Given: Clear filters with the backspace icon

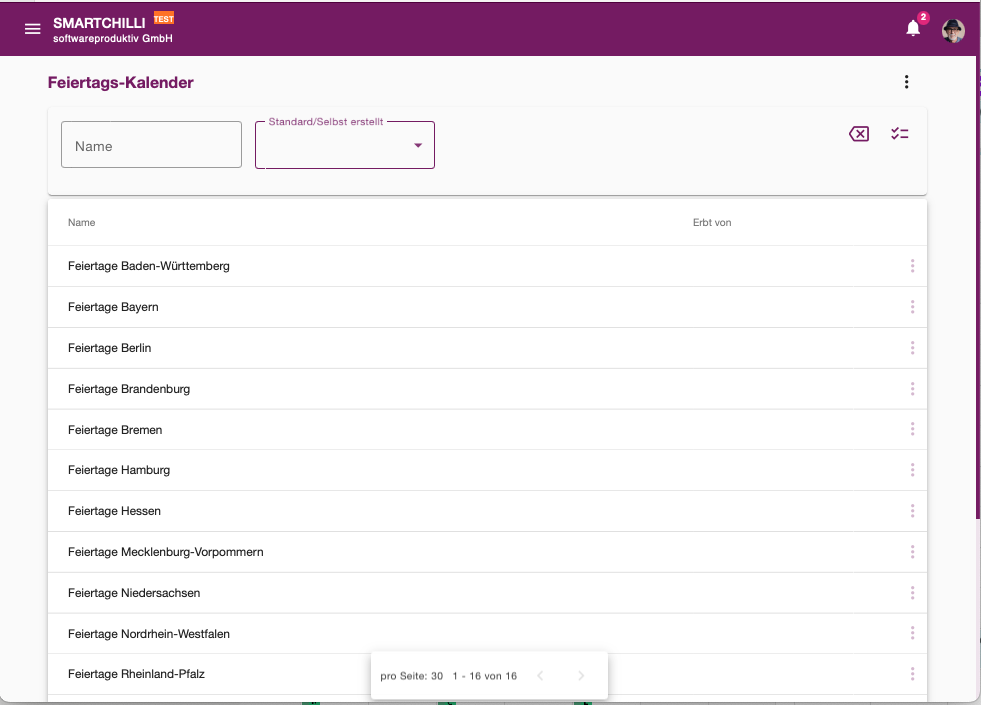Looking at the screenshot, I should 859,133.
